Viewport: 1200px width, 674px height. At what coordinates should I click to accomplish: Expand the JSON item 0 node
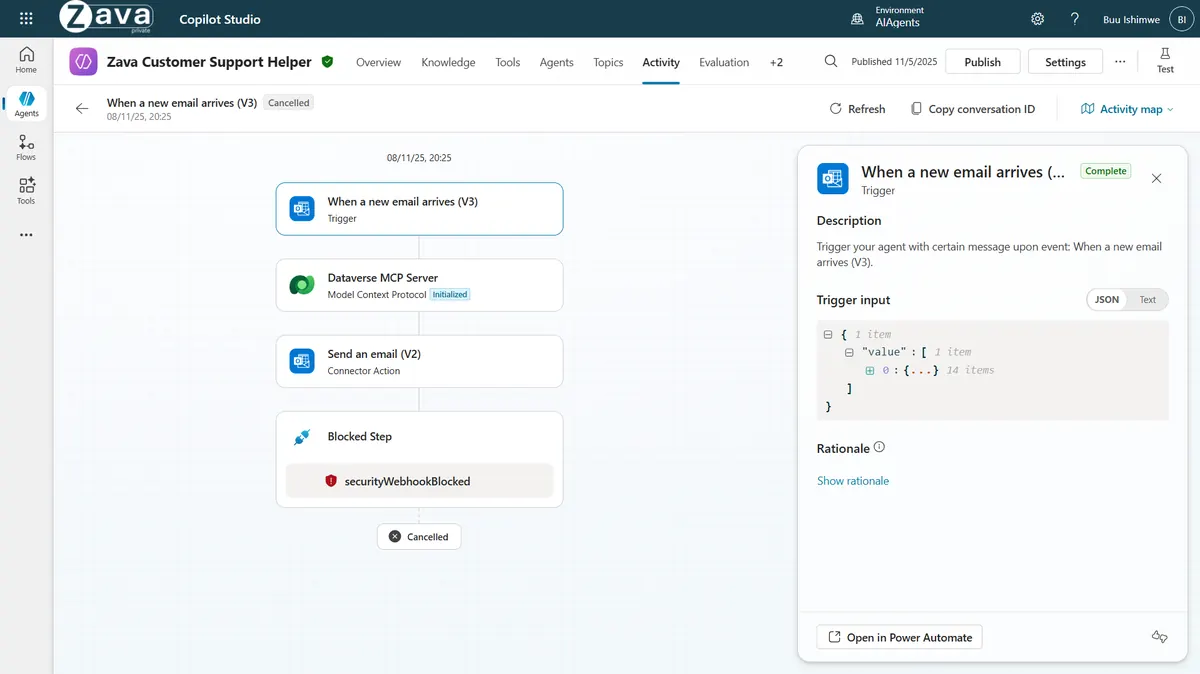point(870,371)
